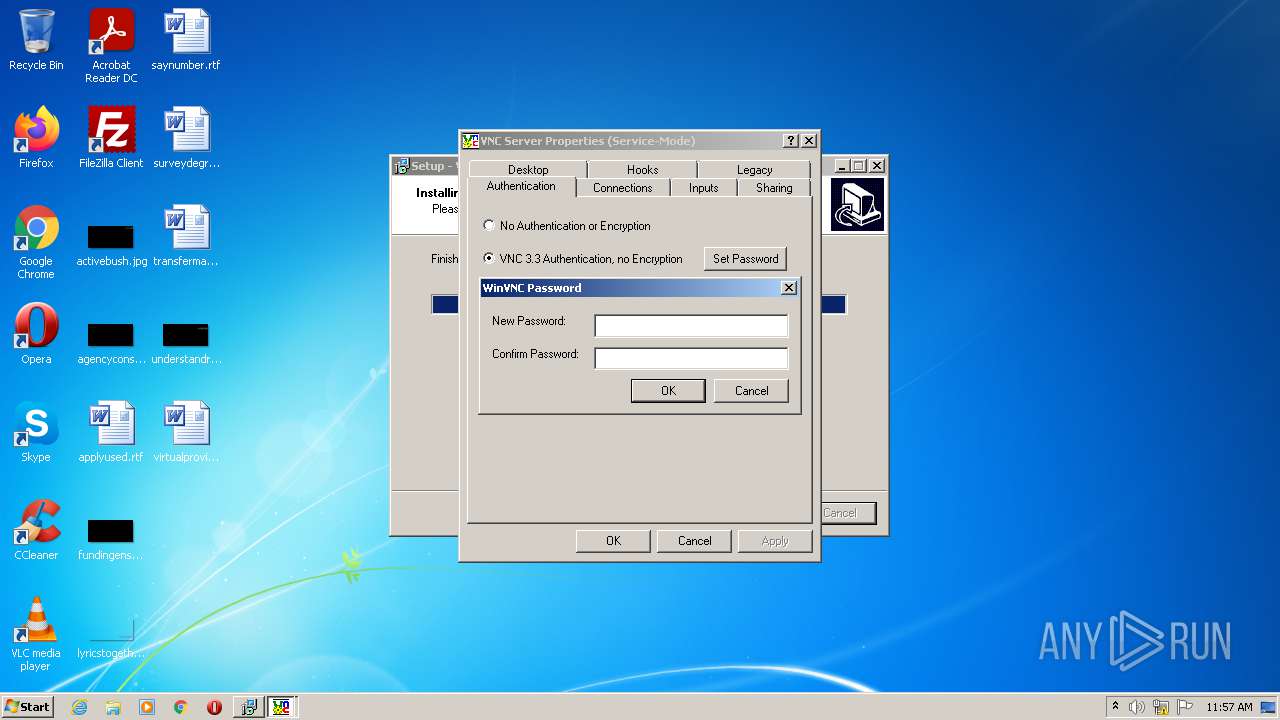
Task: Switch to the Inputs tab
Action: 703,188
